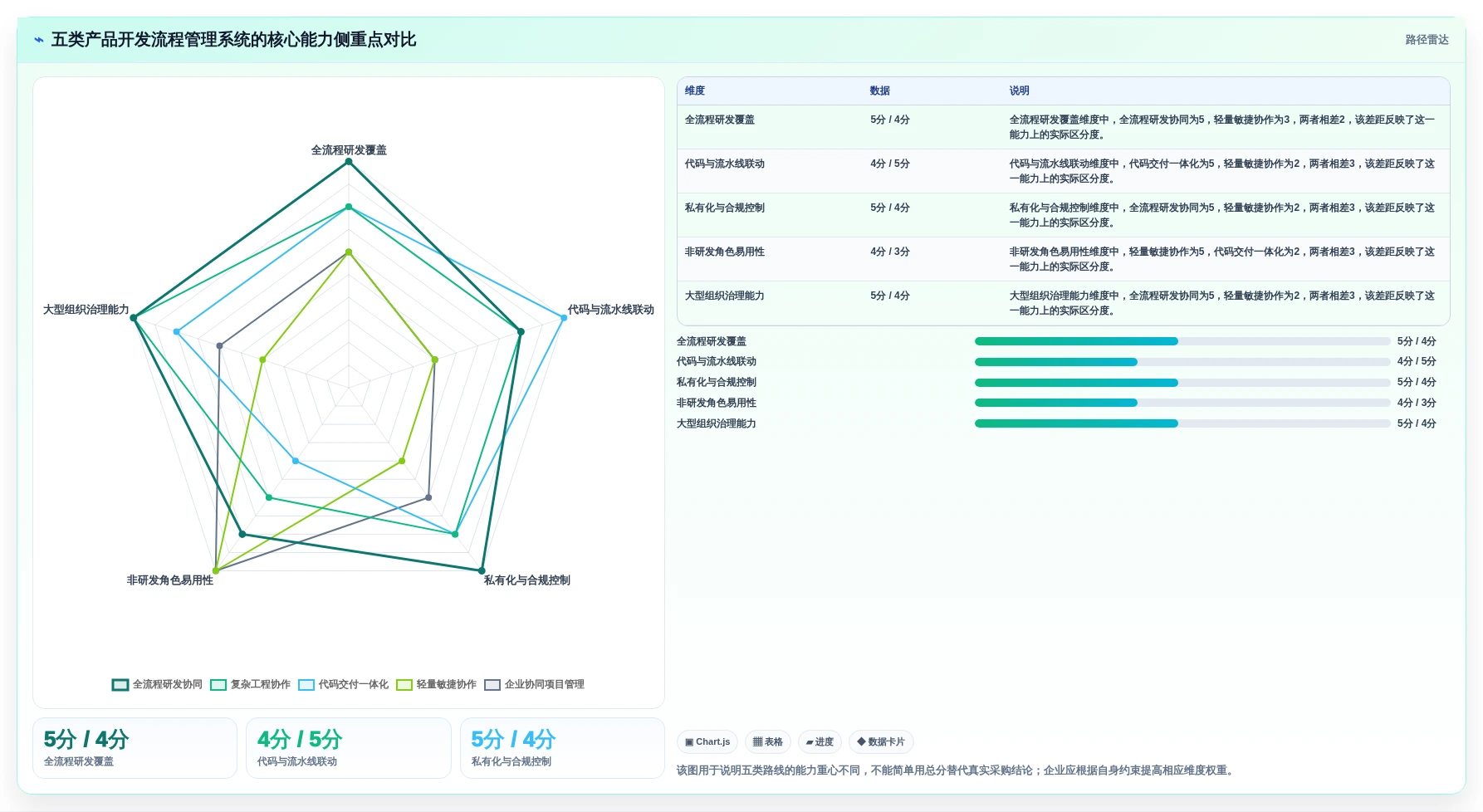Viewport: 1483px width, 812px height.
Task: Click the green point at 非研发角色易用性 tip
Action: [216, 570]
